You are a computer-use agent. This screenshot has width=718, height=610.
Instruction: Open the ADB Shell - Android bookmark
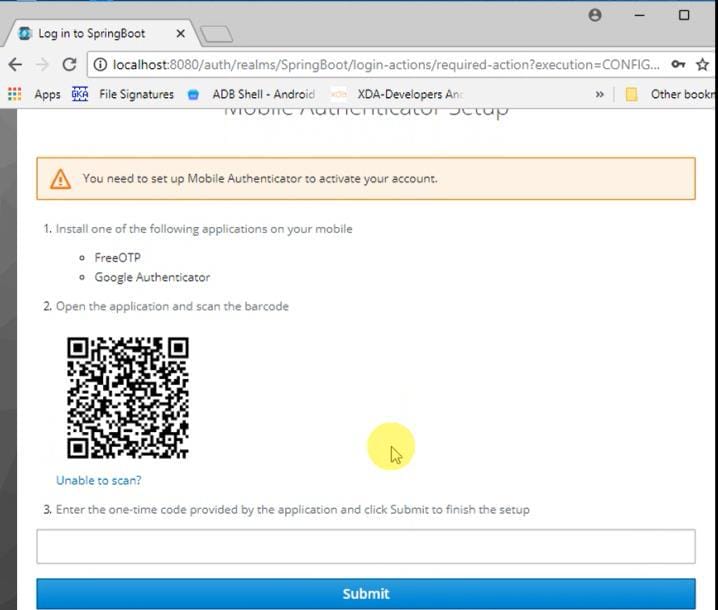pos(251,94)
